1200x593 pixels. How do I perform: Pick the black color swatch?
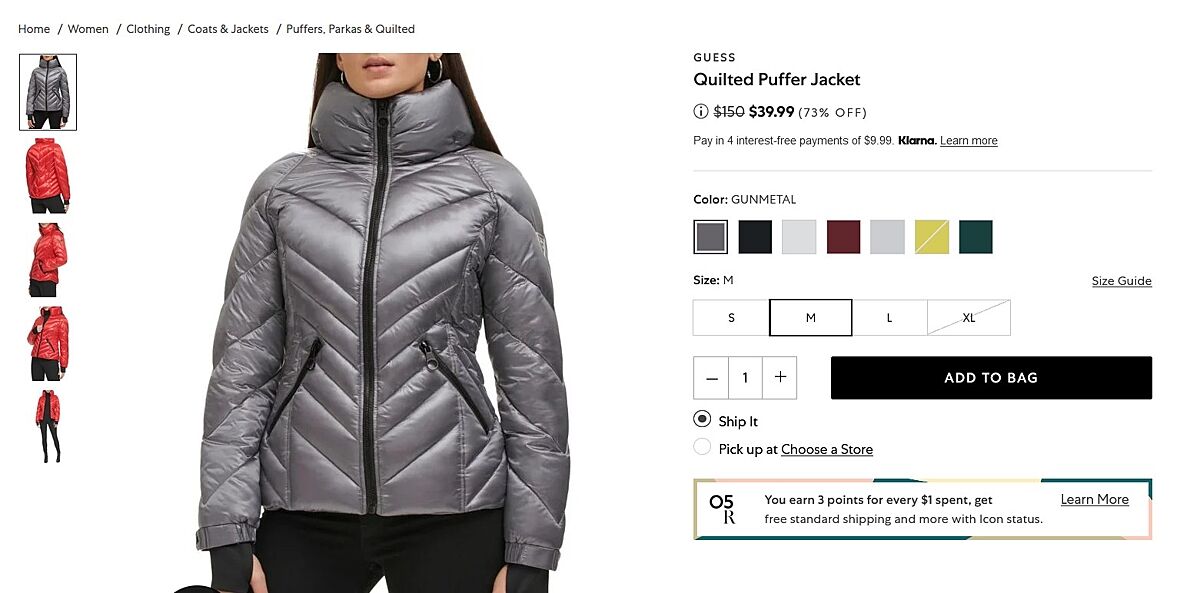tap(755, 237)
